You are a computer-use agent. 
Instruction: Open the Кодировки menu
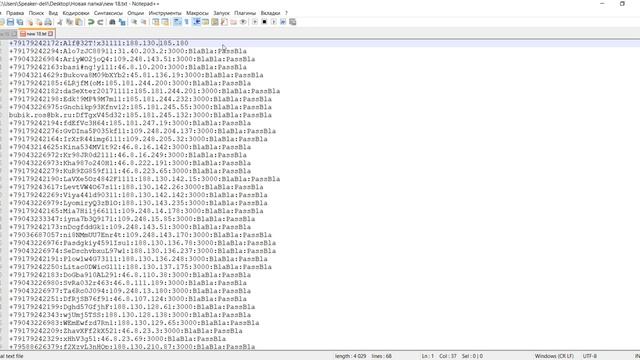click(x=76, y=13)
